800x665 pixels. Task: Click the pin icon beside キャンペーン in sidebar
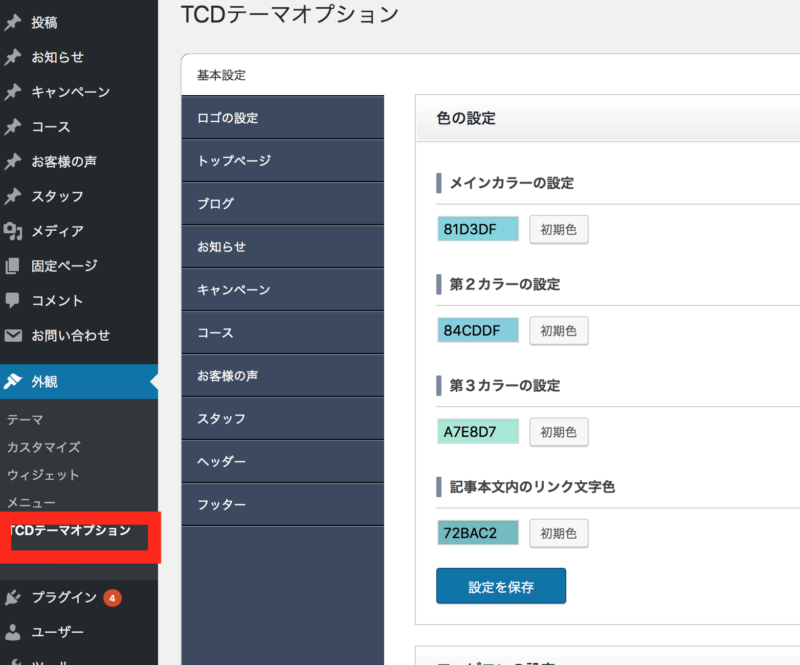pos(13,92)
